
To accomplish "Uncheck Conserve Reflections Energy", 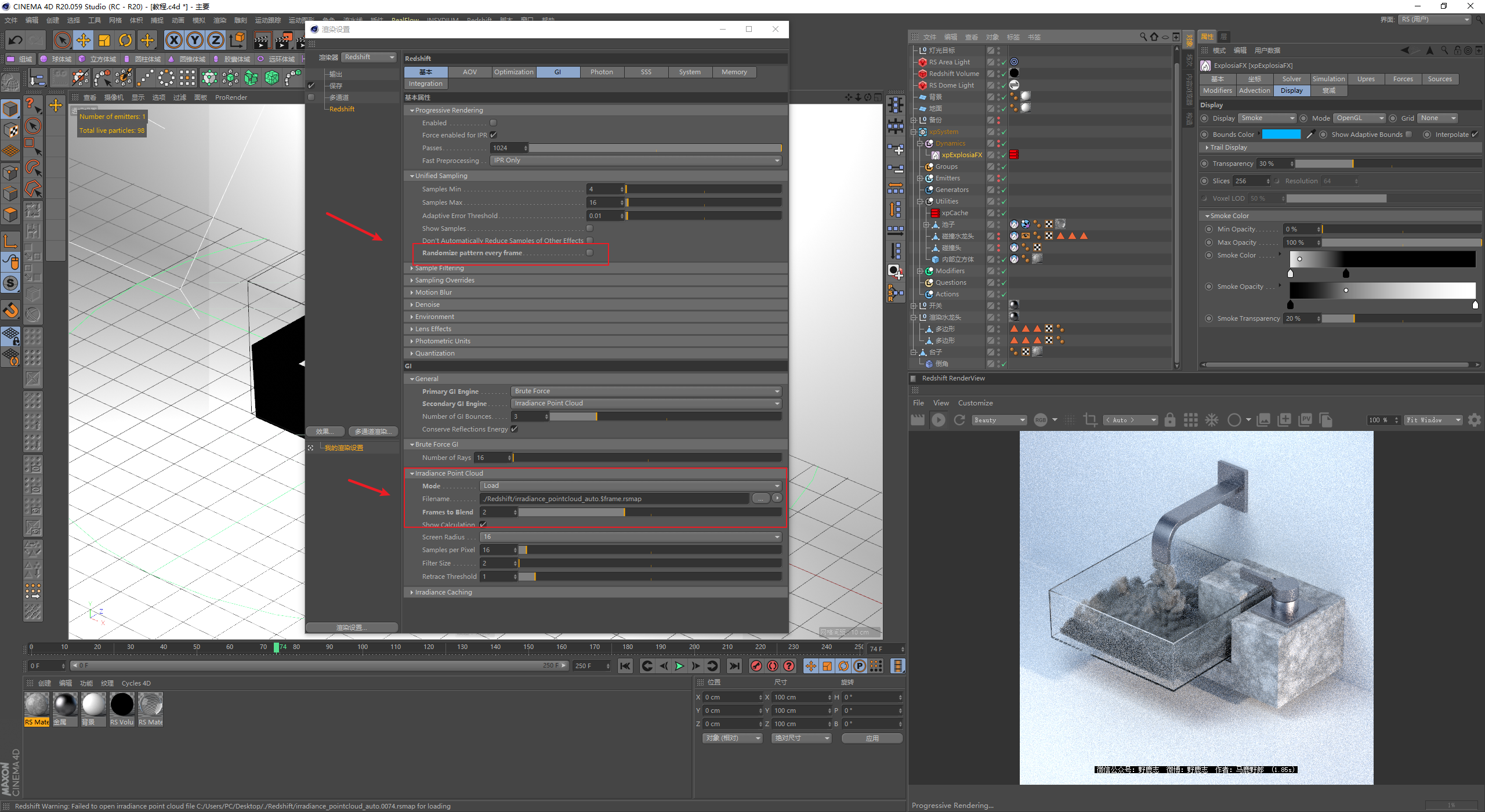I will (x=515, y=429).
